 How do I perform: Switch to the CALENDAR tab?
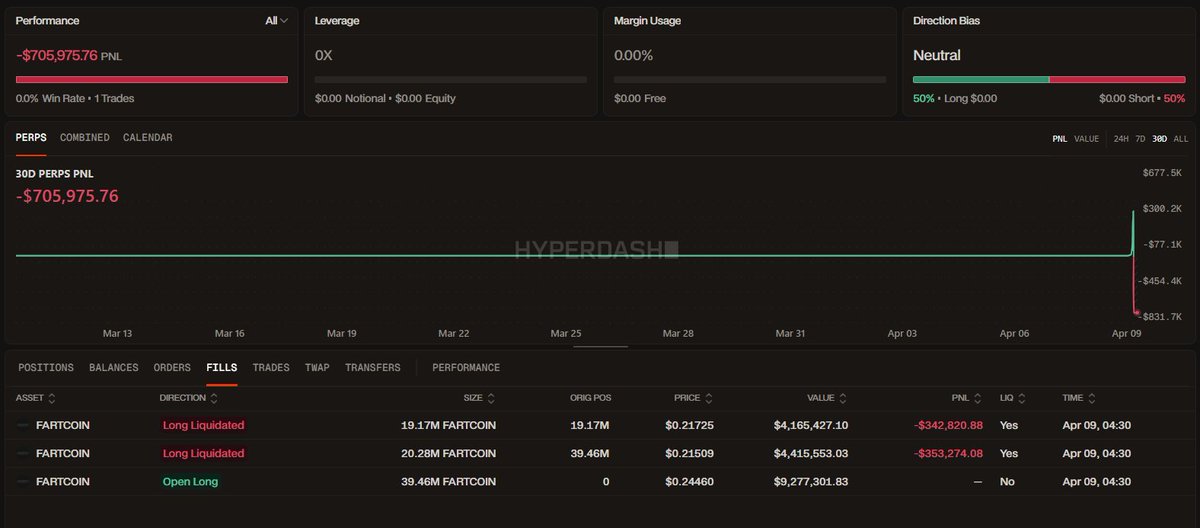point(147,138)
